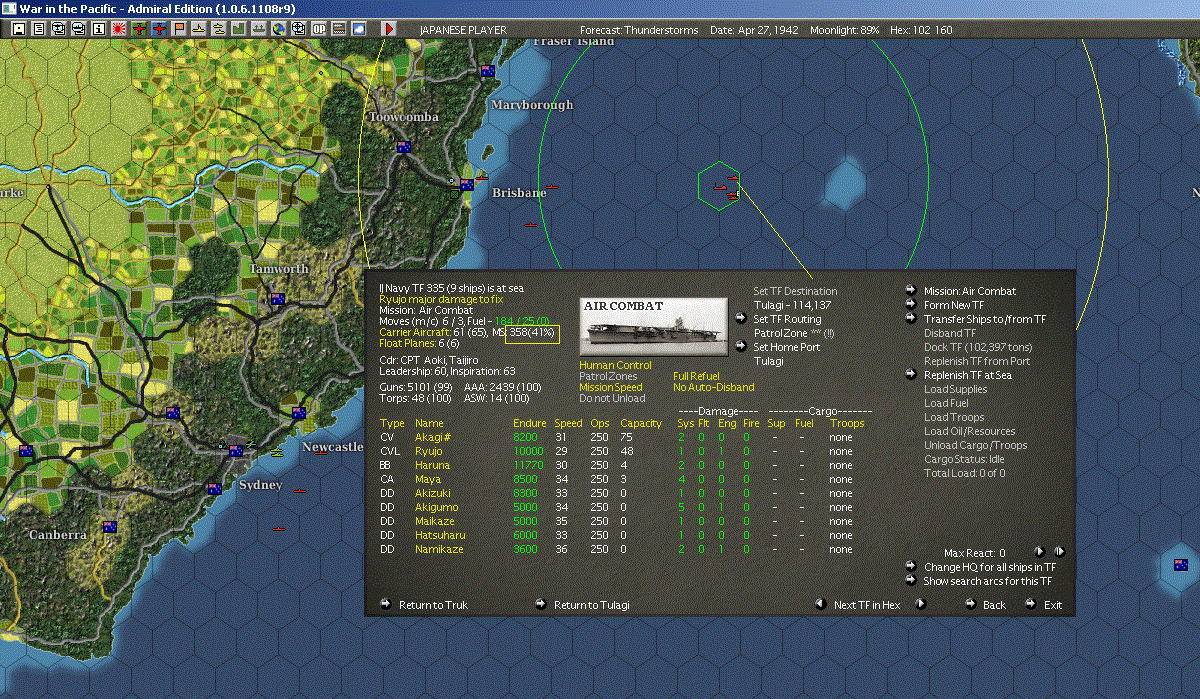The width and height of the screenshot is (1200, 699).
Task: Go to previous TF in hex arrow
Action: (x=821, y=604)
